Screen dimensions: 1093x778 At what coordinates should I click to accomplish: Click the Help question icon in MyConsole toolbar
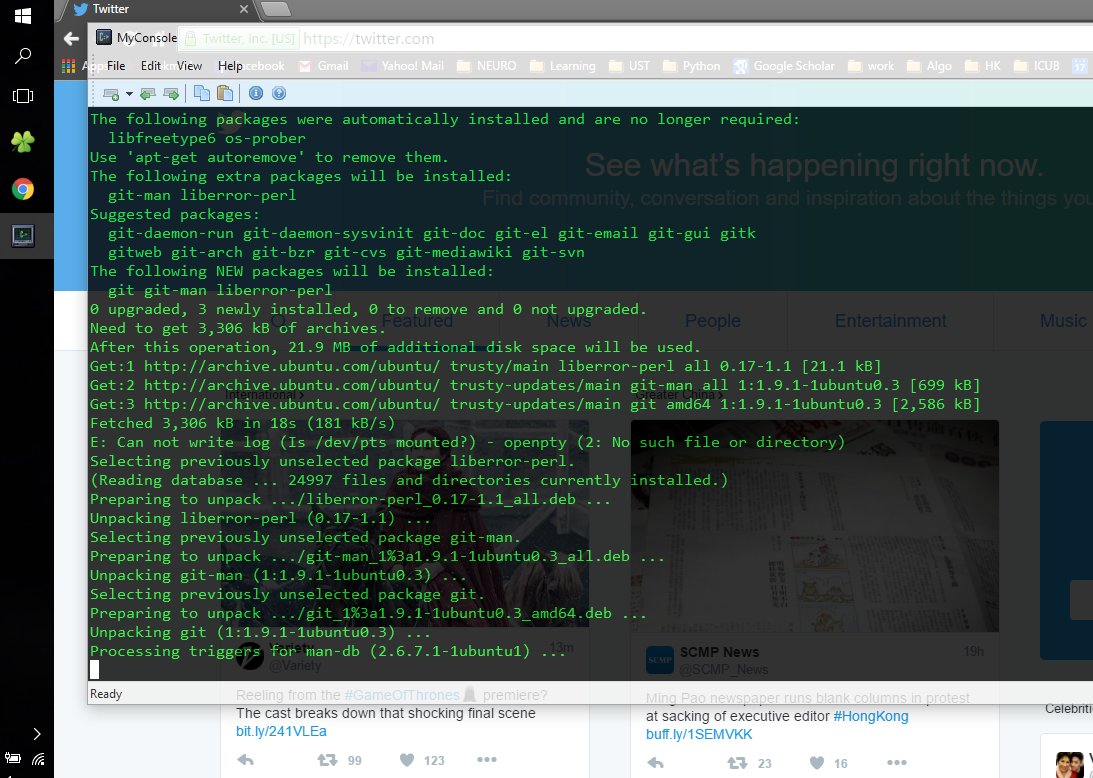(x=279, y=93)
